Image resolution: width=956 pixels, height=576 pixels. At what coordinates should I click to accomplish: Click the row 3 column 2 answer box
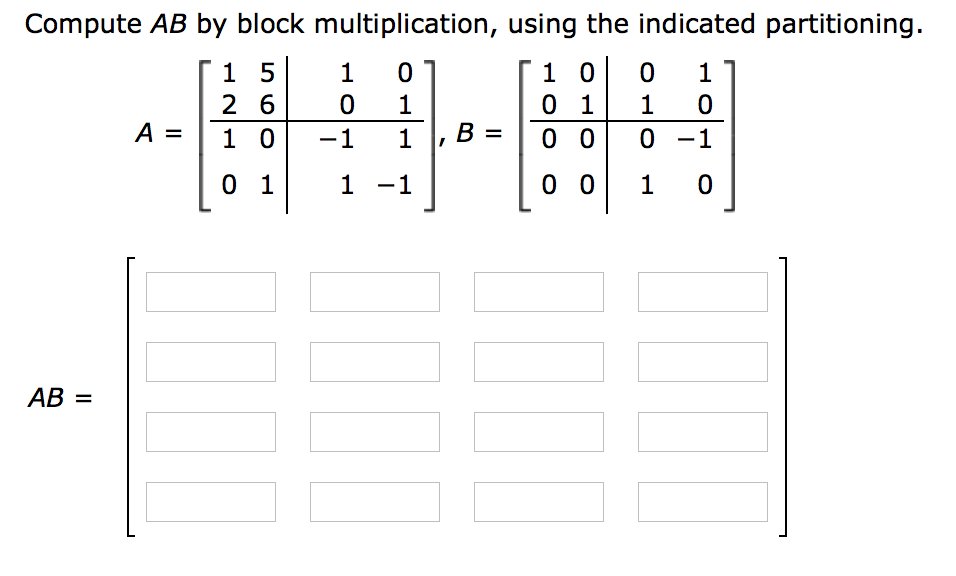(375, 432)
